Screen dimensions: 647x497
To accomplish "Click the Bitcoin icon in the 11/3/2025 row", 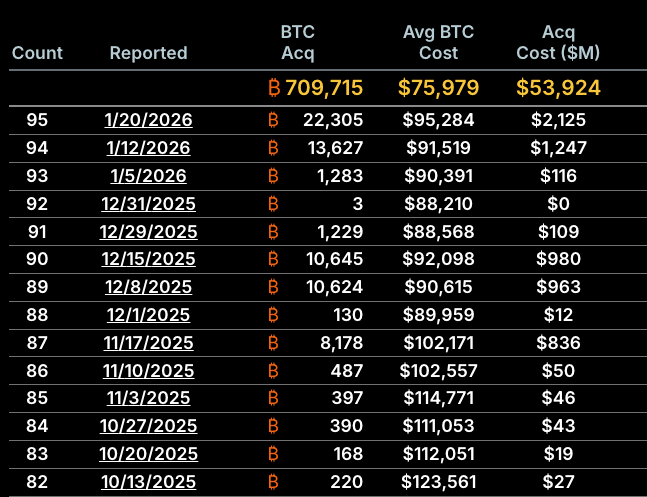I will [x=274, y=399].
